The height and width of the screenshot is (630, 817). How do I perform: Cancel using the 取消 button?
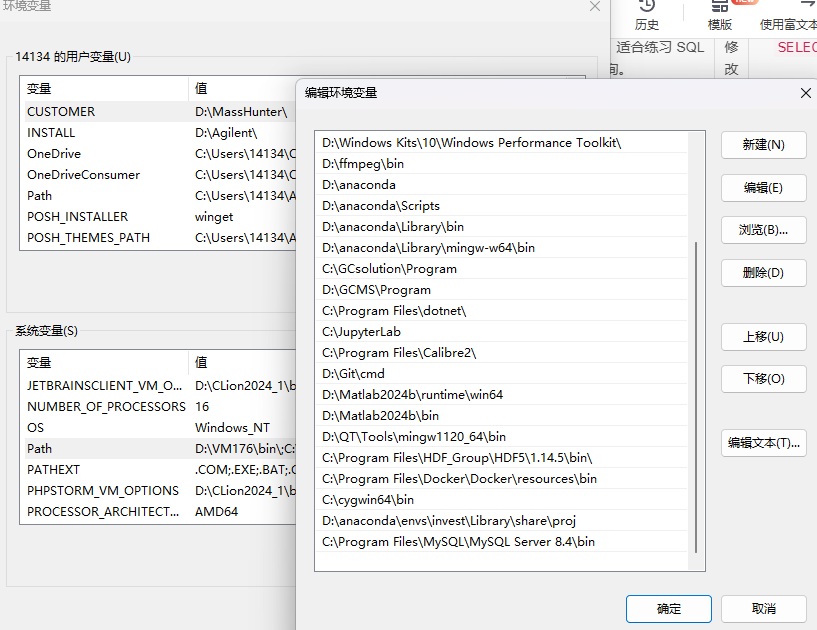[x=763, y=609]
